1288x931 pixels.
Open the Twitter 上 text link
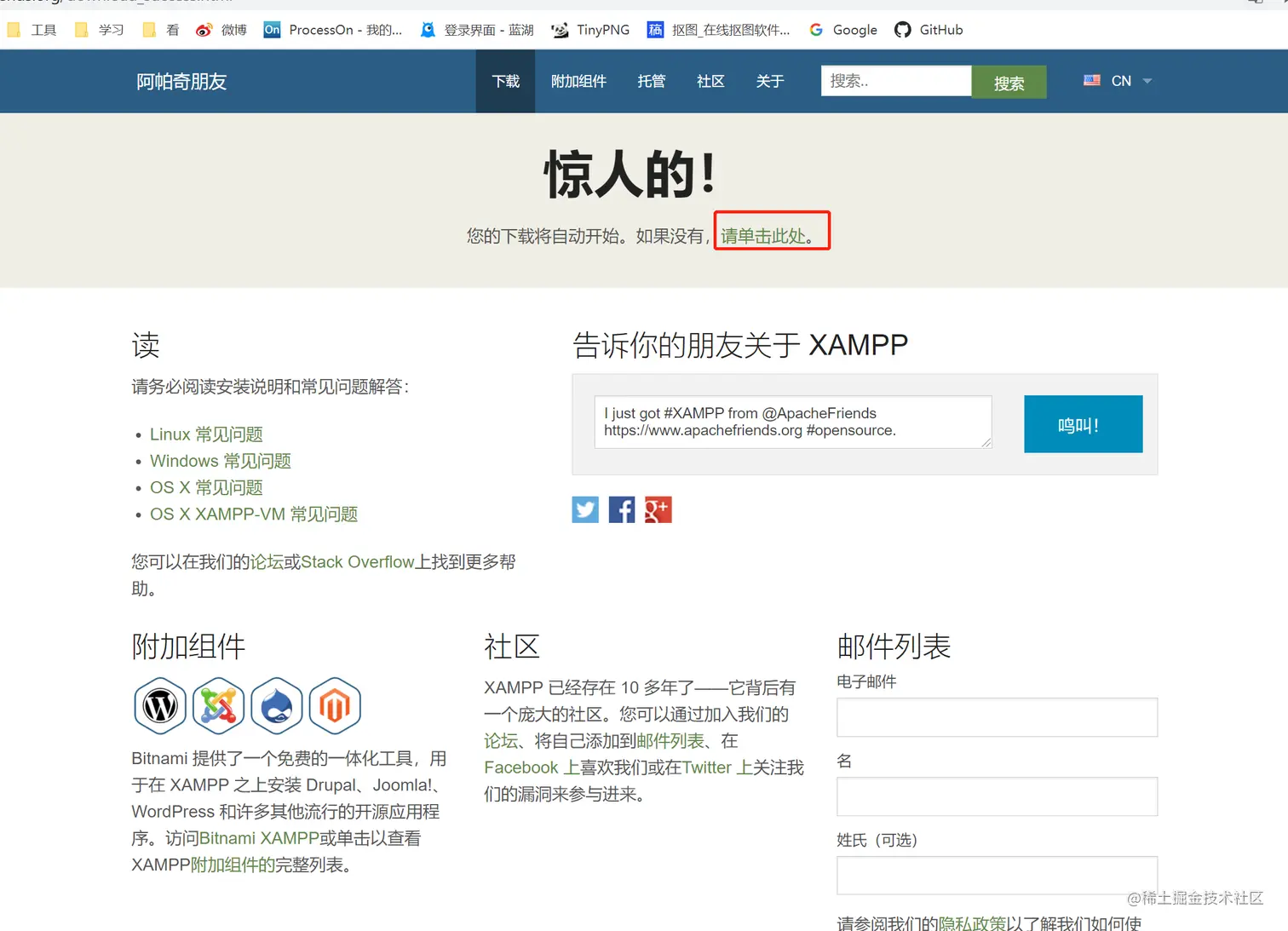point(716,767)
